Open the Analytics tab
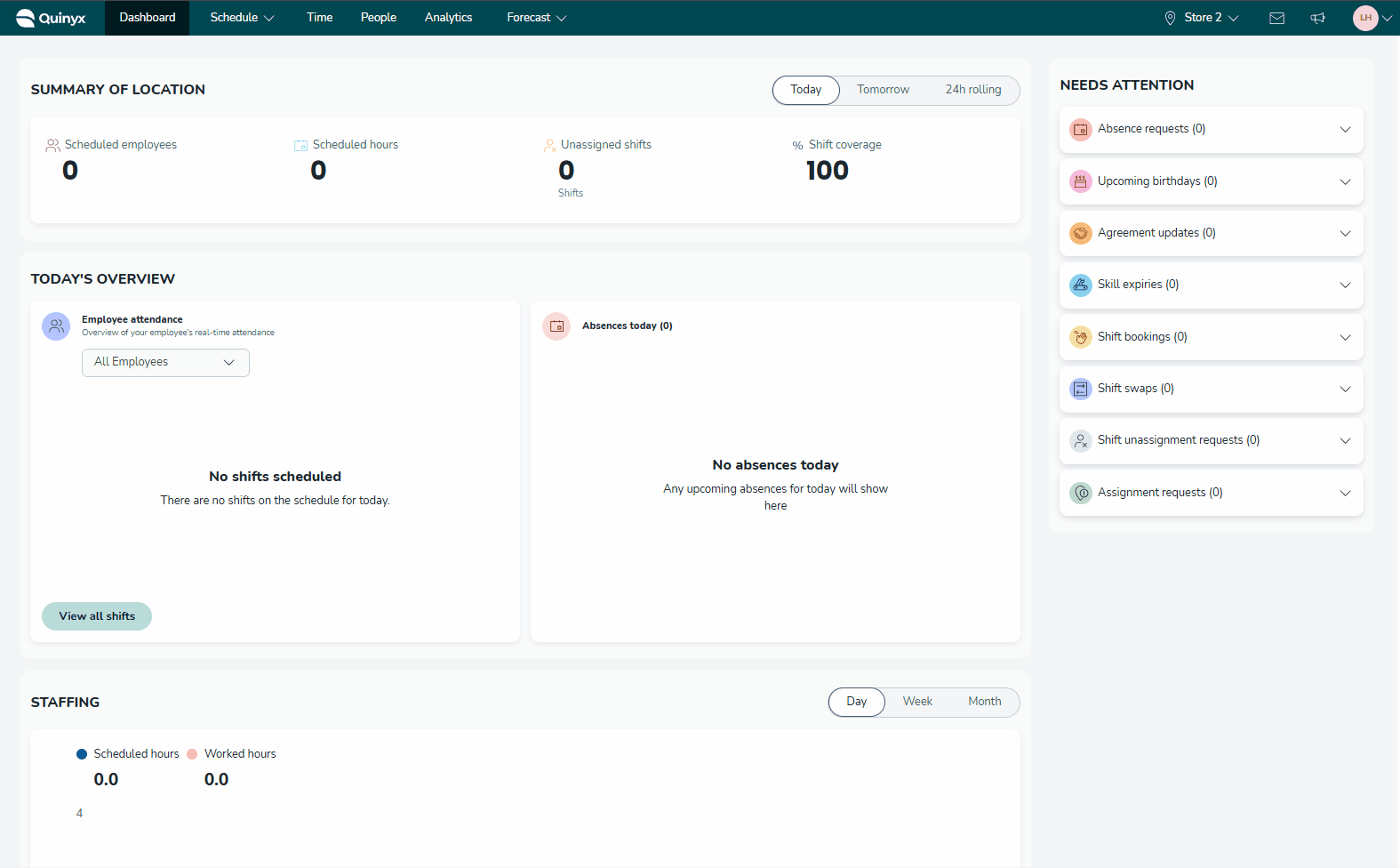 (449, 18)
